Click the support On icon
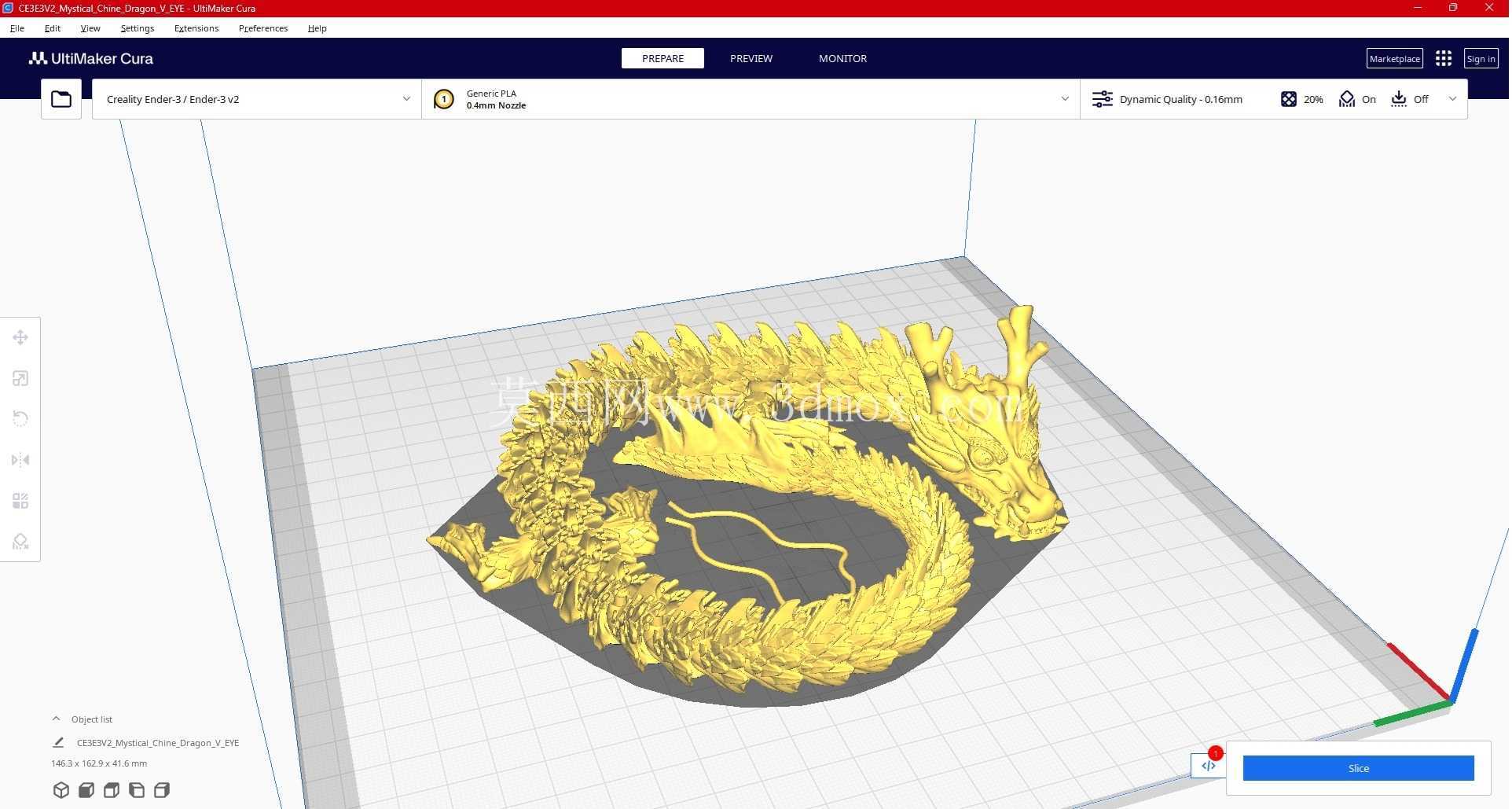Screen dimensions: 1512x809 pyautogui.click(x=1346, y=99)
